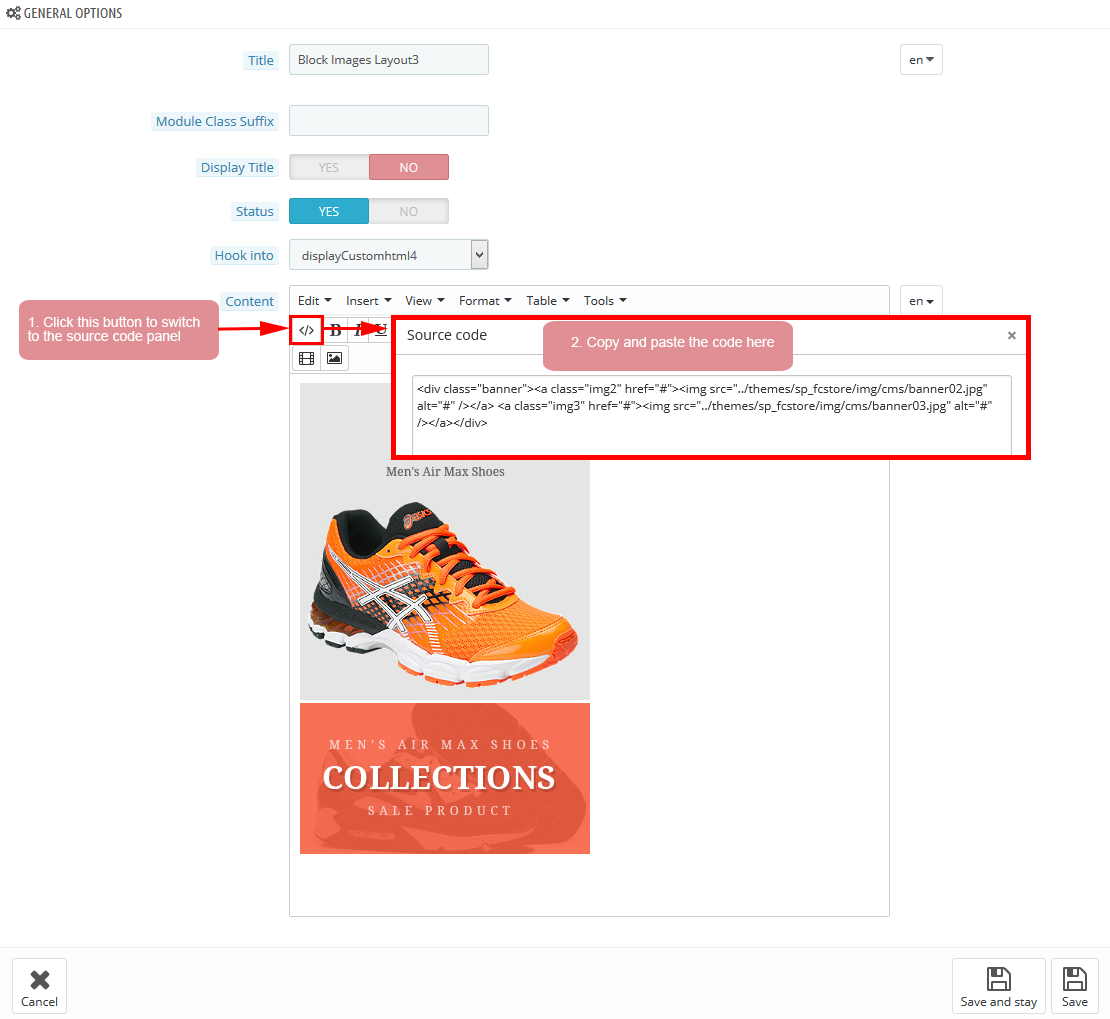
Task: Open the Edit menu
Action: [x=314, y=301]
